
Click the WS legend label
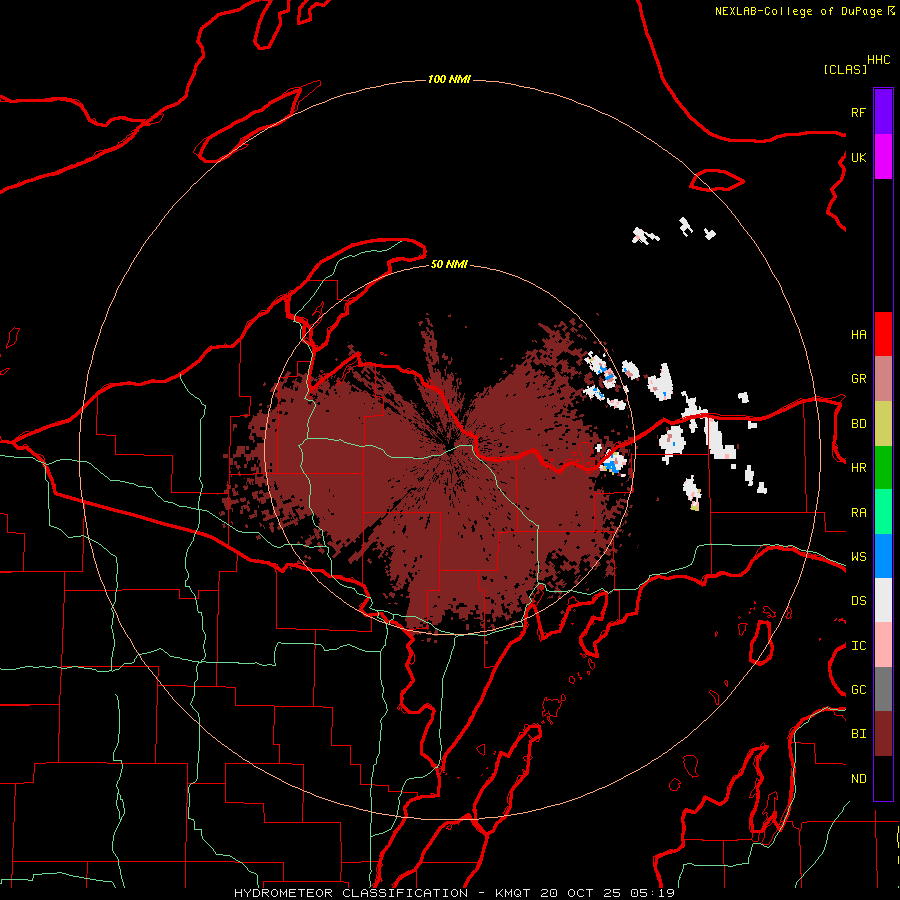(858, 557)
